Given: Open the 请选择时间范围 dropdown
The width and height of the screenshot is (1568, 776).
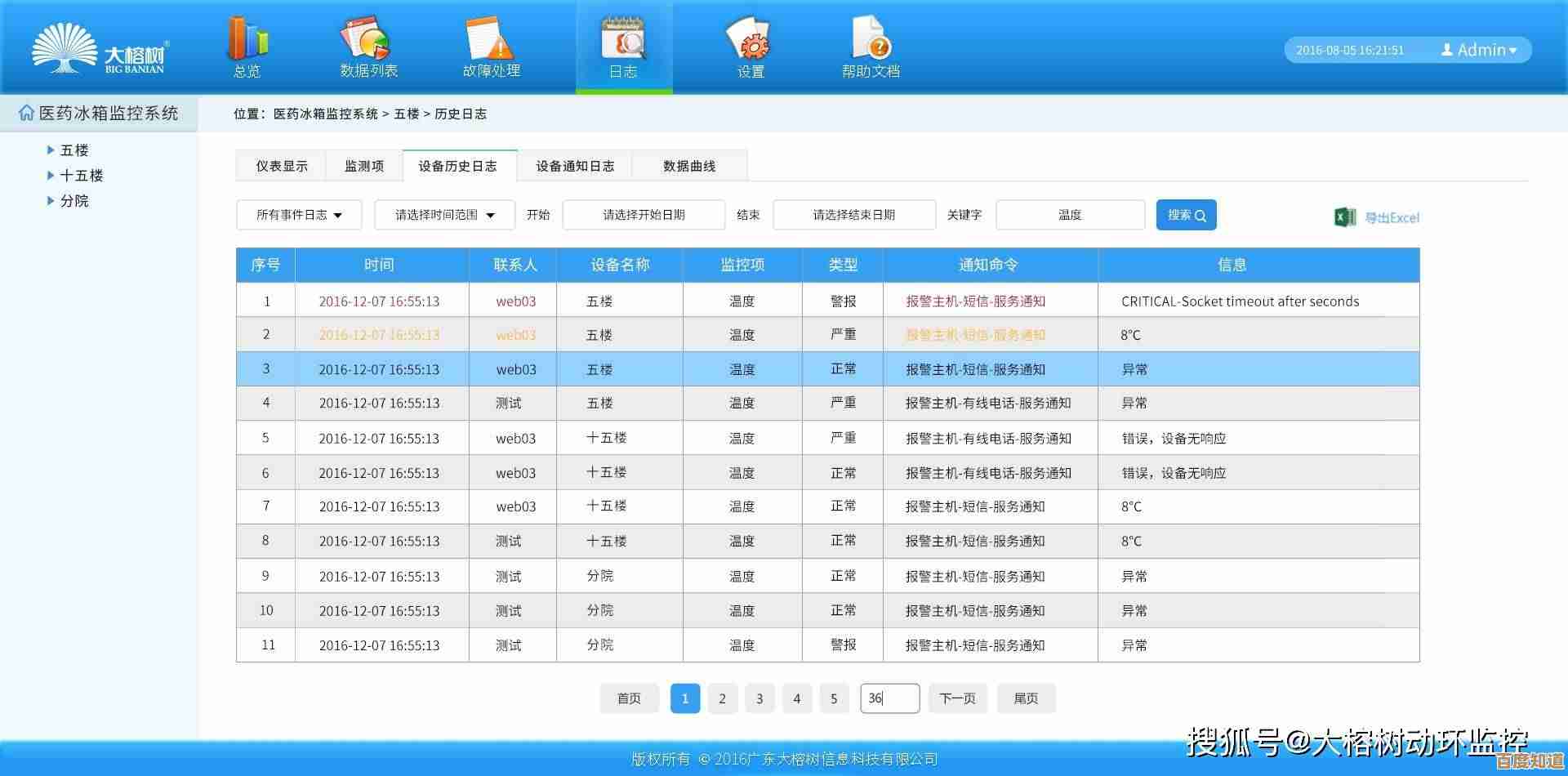Looking at the screenshot, I should (444, 215).
